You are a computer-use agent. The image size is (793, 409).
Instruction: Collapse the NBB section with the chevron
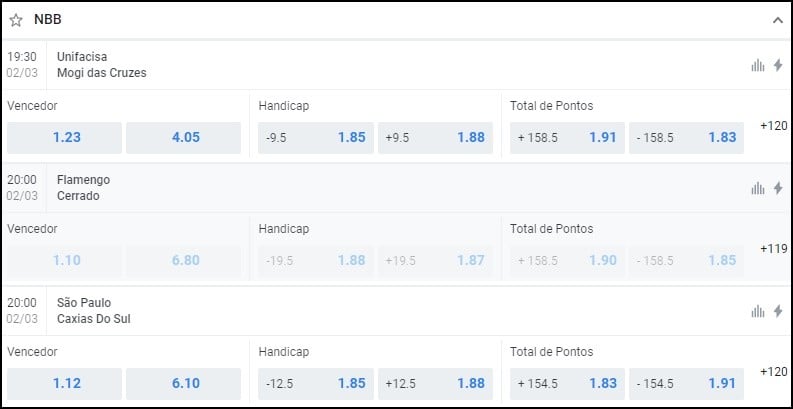pos(778,20)
